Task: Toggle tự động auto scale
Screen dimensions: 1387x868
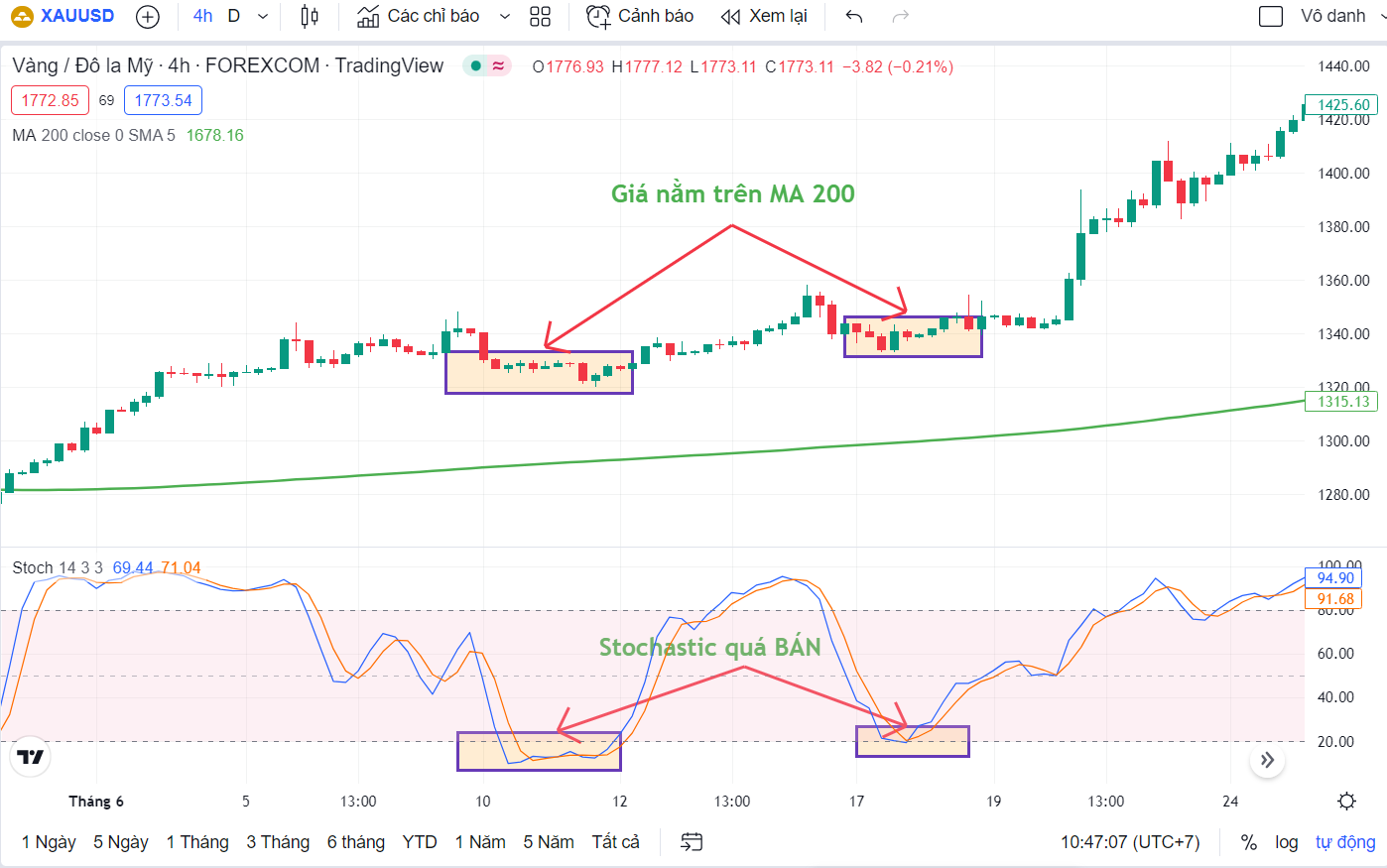Action: pos(1345,842)
